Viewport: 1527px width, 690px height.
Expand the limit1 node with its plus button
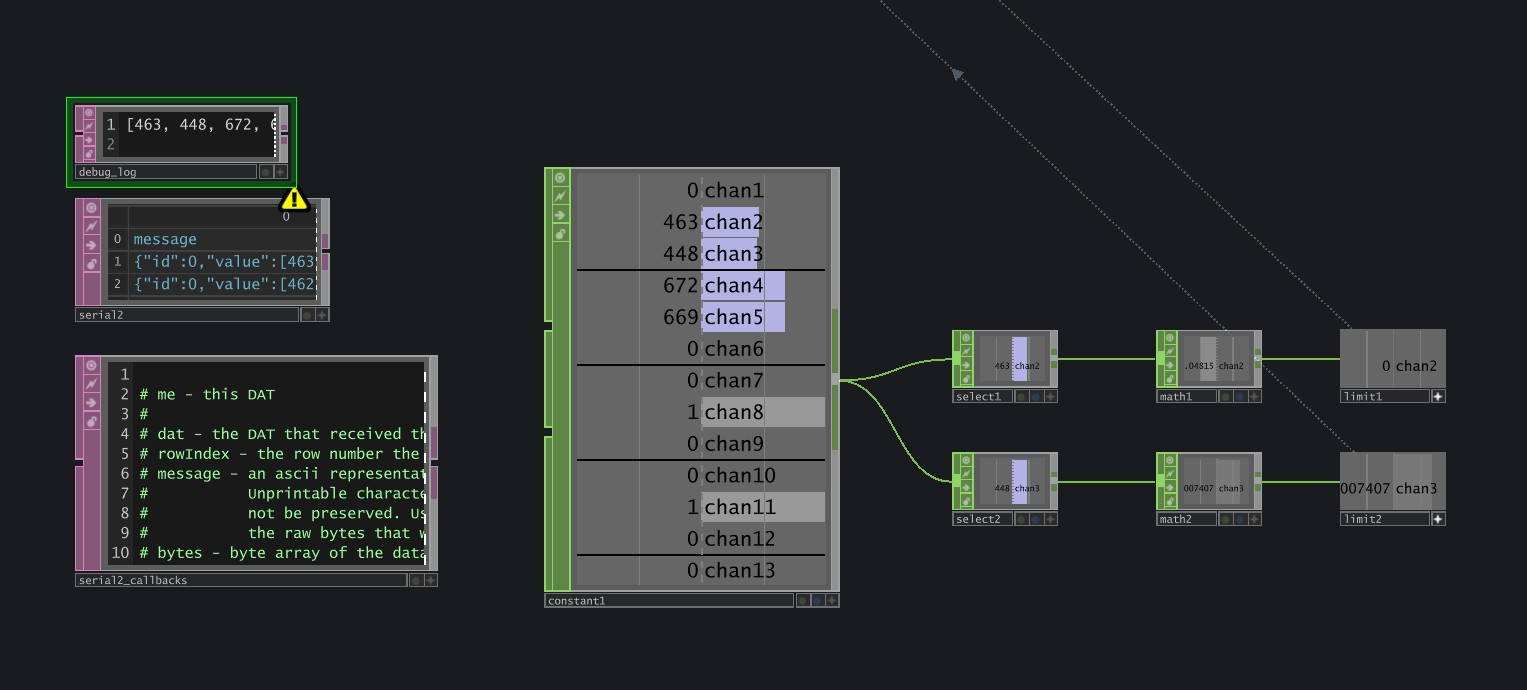click(1438, 397)
